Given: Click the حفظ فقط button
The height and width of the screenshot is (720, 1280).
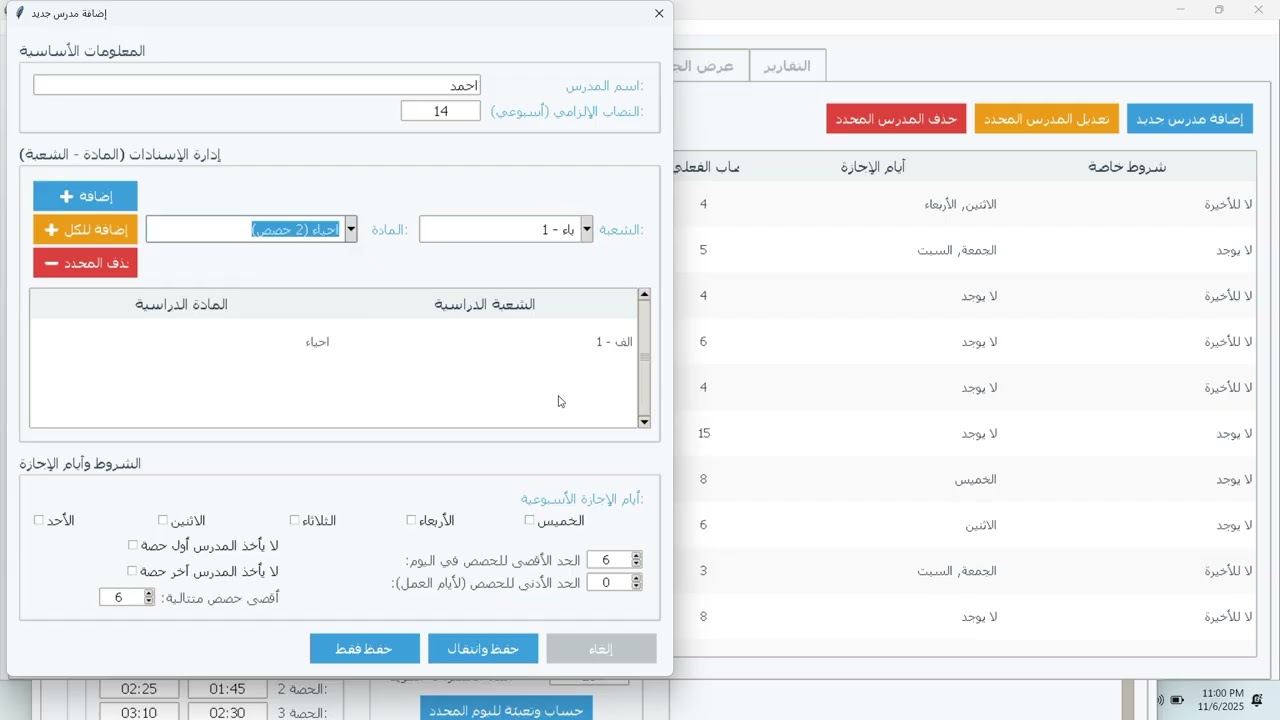Looking at the screenshot, I should point(364,649).
